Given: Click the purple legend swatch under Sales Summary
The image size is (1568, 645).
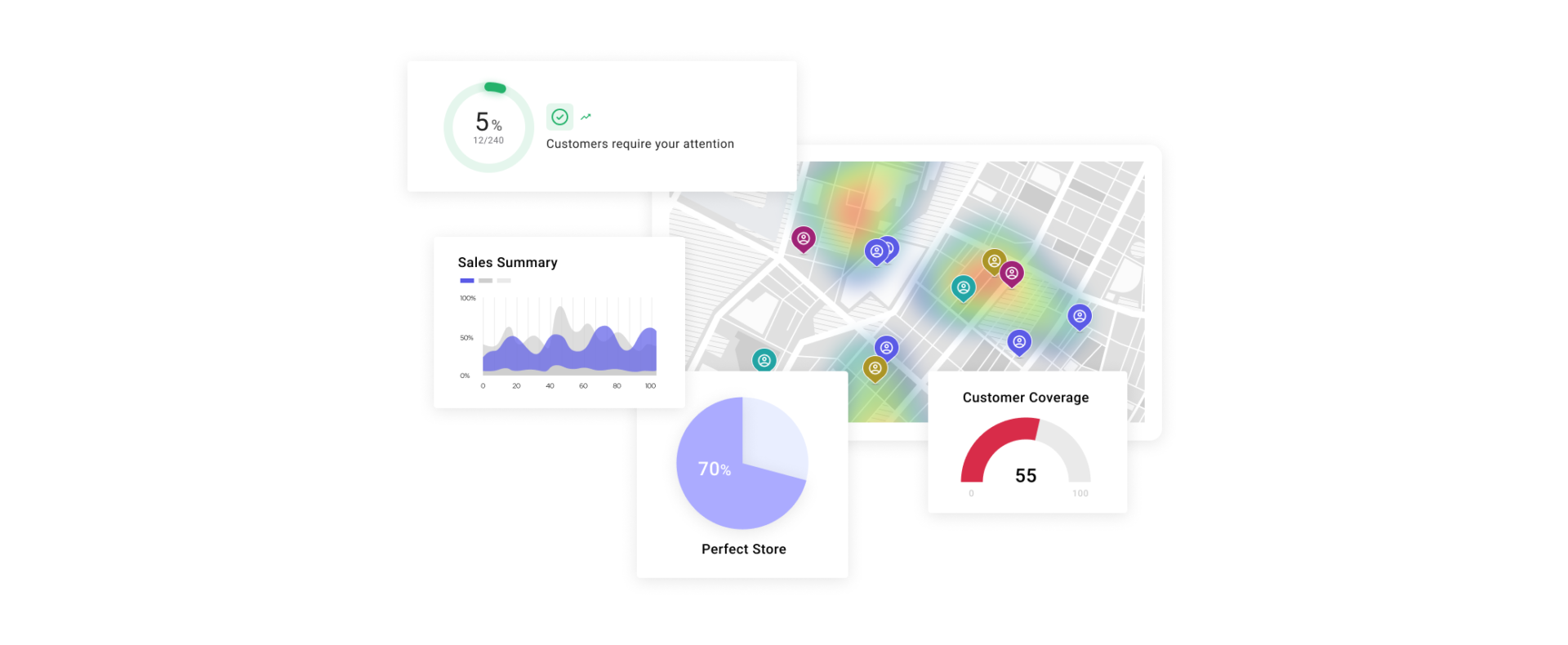Looking at the screenshot, I should (x=467, y=281).
